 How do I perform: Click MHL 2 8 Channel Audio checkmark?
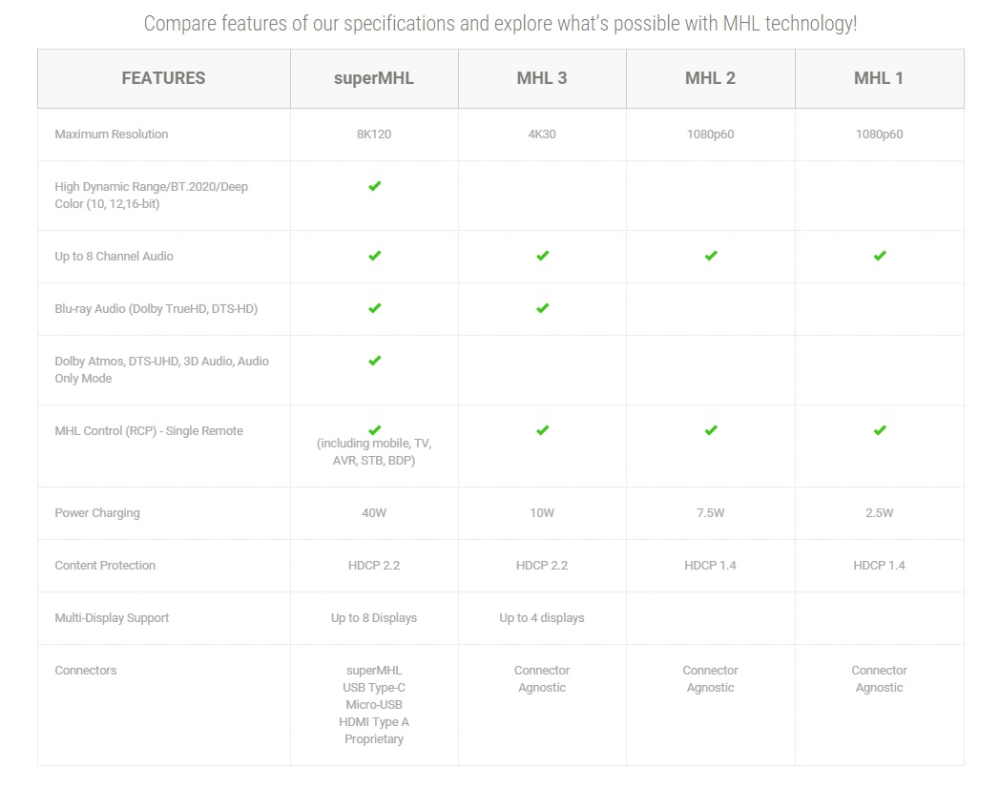point(710,256)
